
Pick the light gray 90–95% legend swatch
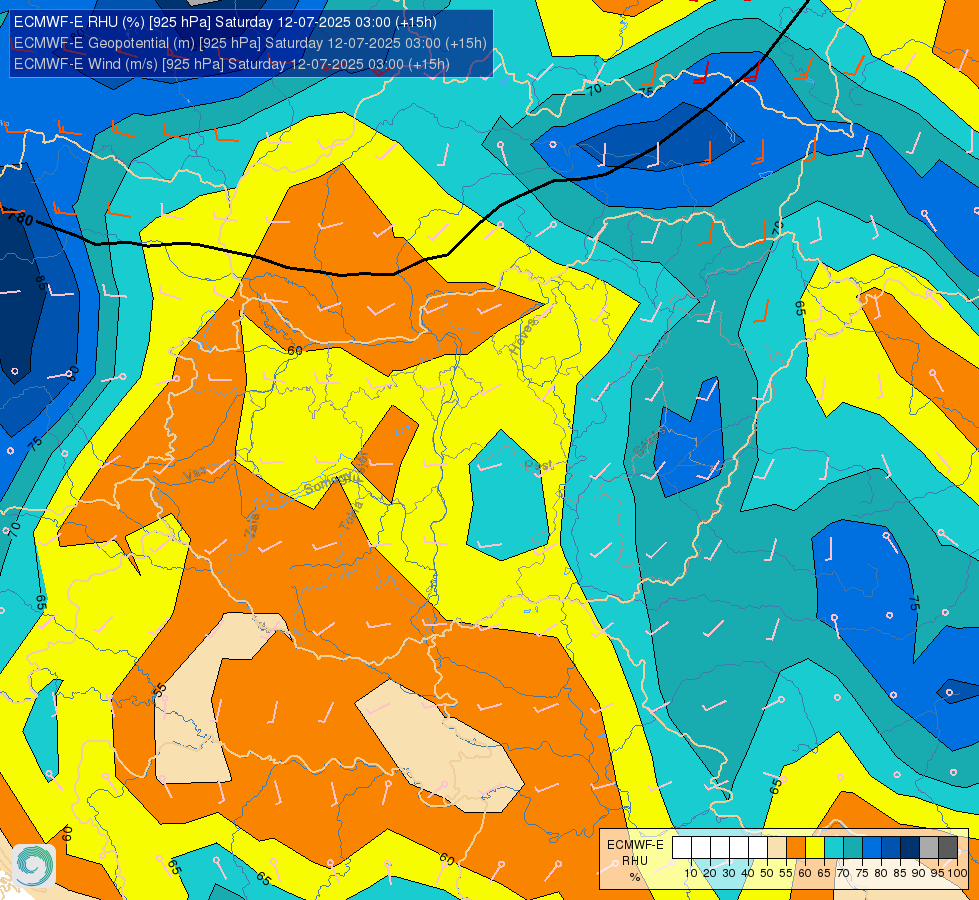(x=928, y=848)
